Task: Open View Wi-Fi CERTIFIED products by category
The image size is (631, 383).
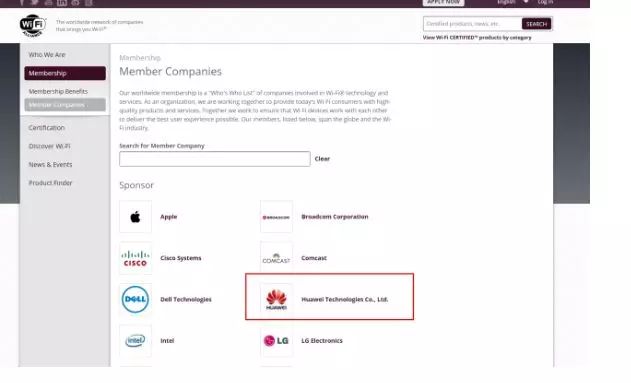Action: pyautogui.click(x=477, y=38)
